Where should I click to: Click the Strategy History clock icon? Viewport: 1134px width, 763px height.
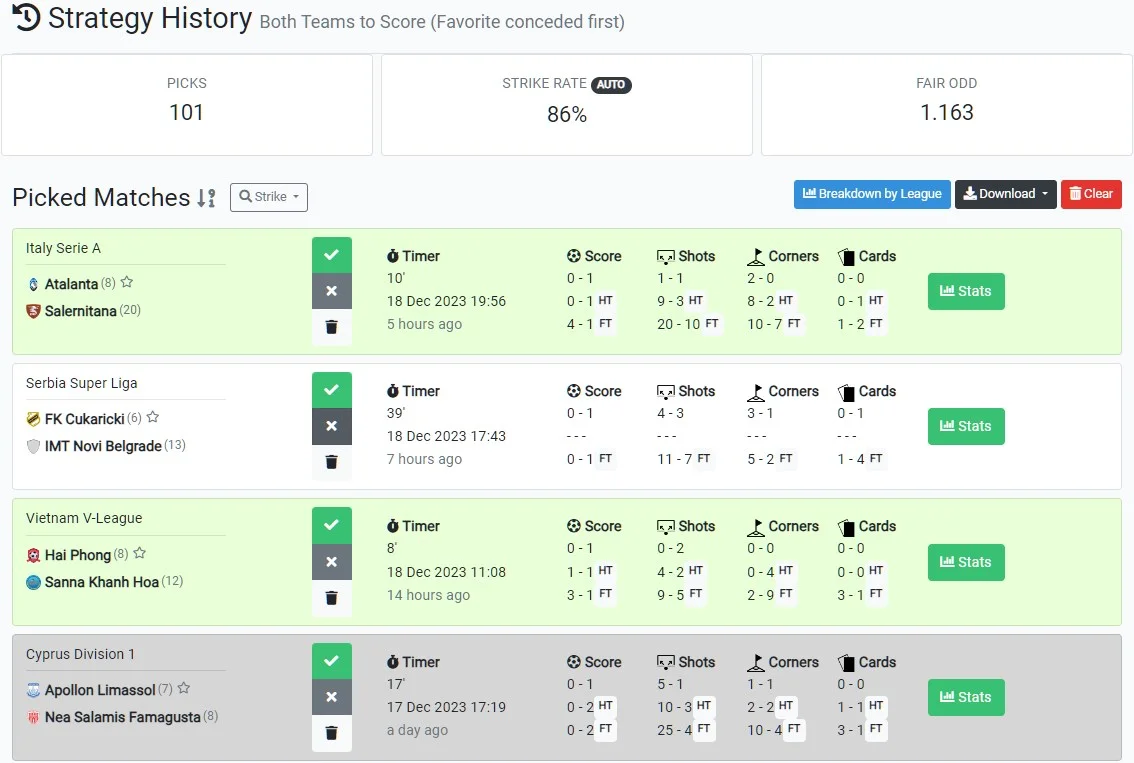coord(25,18)
